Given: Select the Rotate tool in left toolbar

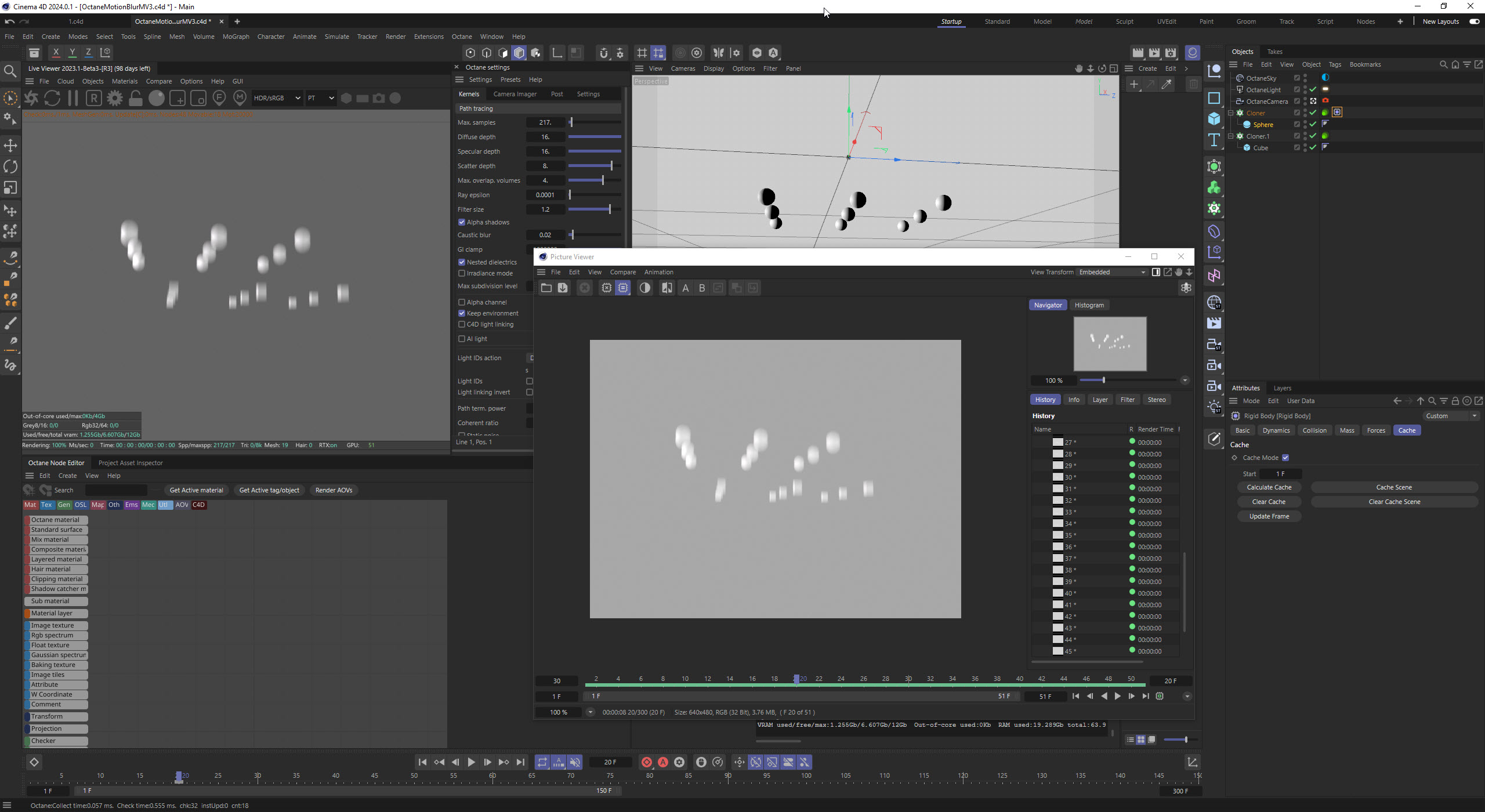Looking at the screenshot, I should [x=10, y=166].
